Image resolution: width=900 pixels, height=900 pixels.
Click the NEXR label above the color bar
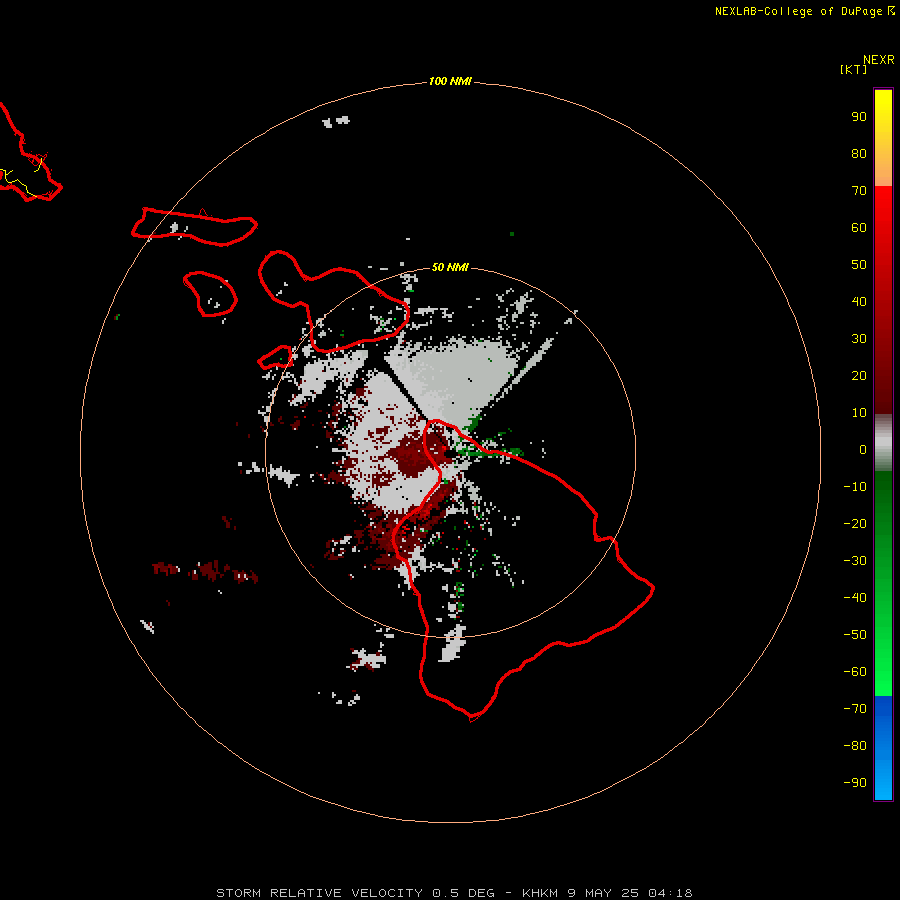(x=879, y=59)
